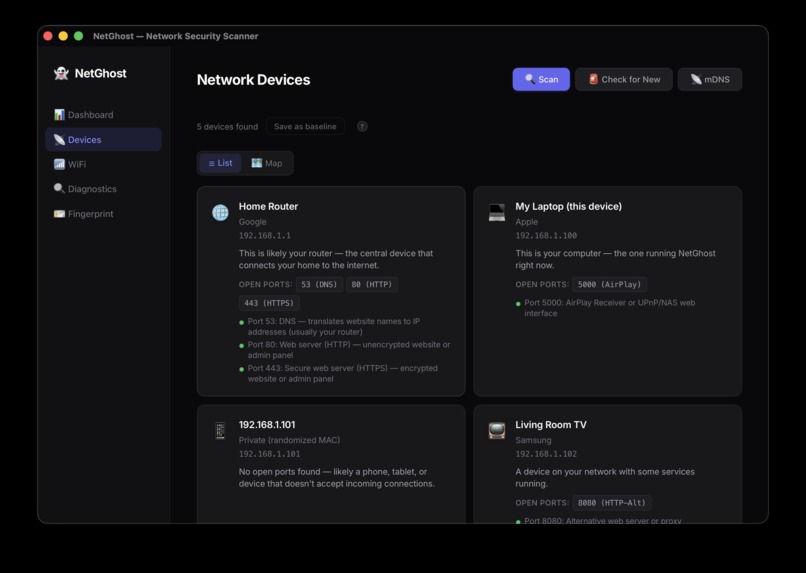The height and width of the screenshot is (573, 806).
Task: Click the router IP 192.168.1.1
Action: click(x=265, y=236)
